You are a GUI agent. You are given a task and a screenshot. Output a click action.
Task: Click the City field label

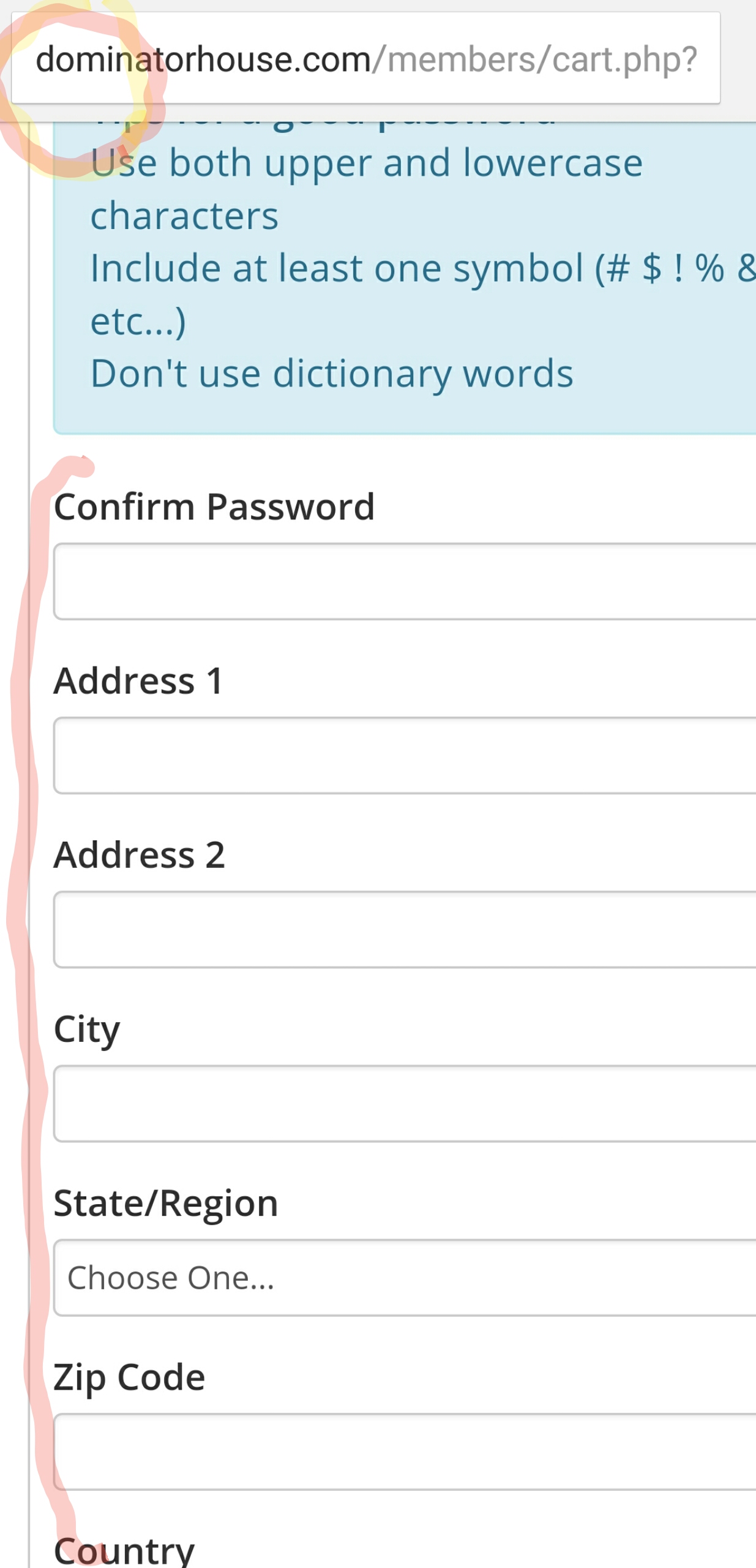[87, 1030]
